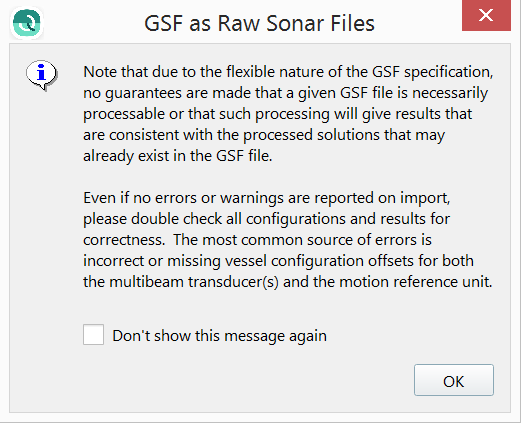Click the line starting "are consistent with the"

tap(264, 135)
